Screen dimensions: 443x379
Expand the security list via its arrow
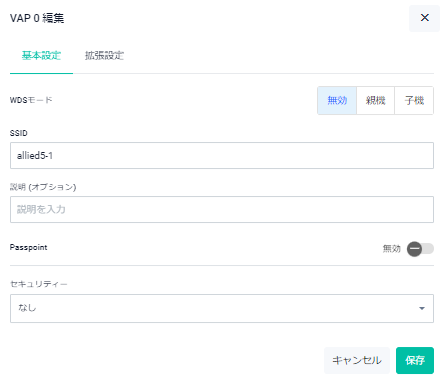pos(422,308)
